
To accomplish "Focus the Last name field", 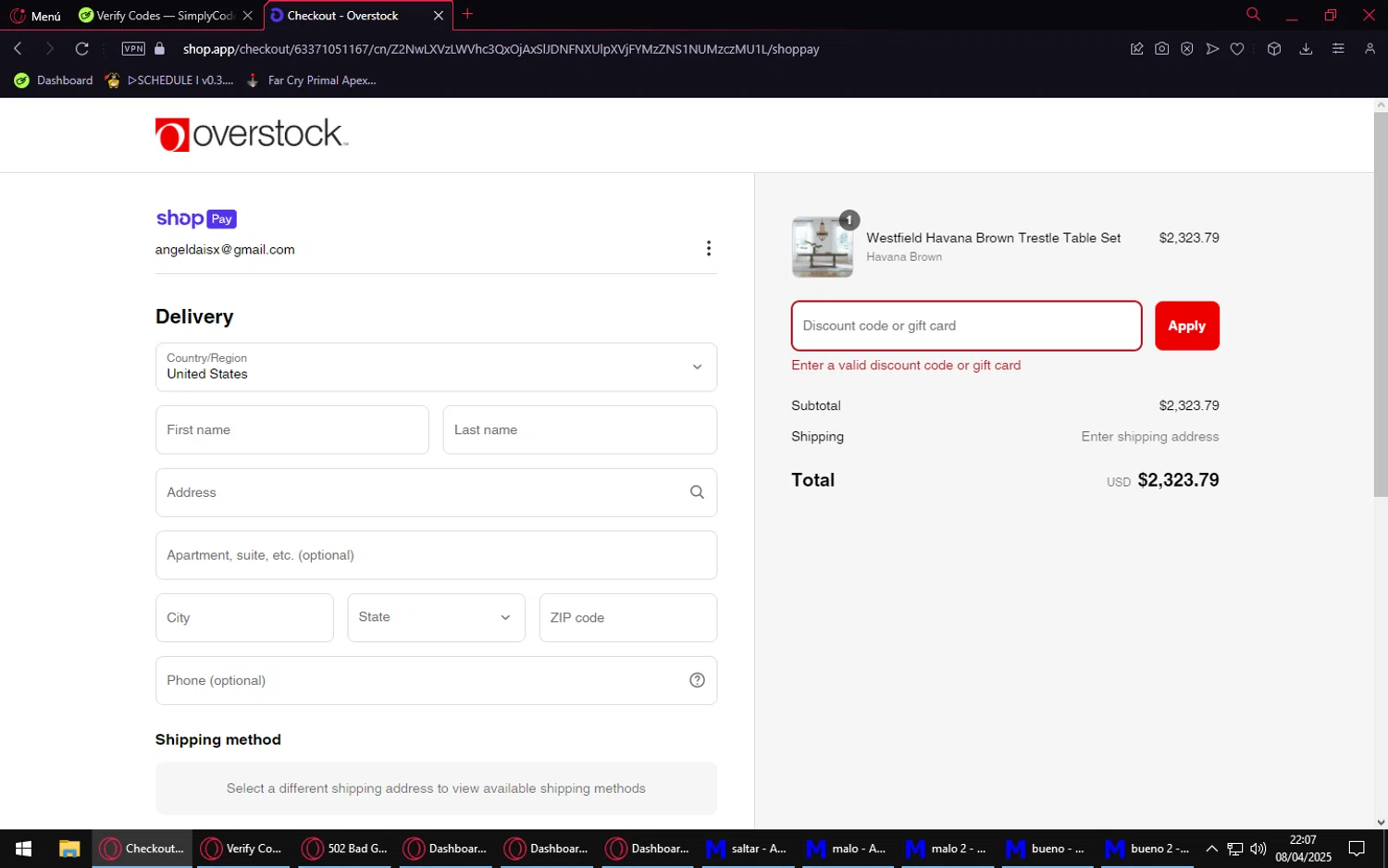I will 580,430.
